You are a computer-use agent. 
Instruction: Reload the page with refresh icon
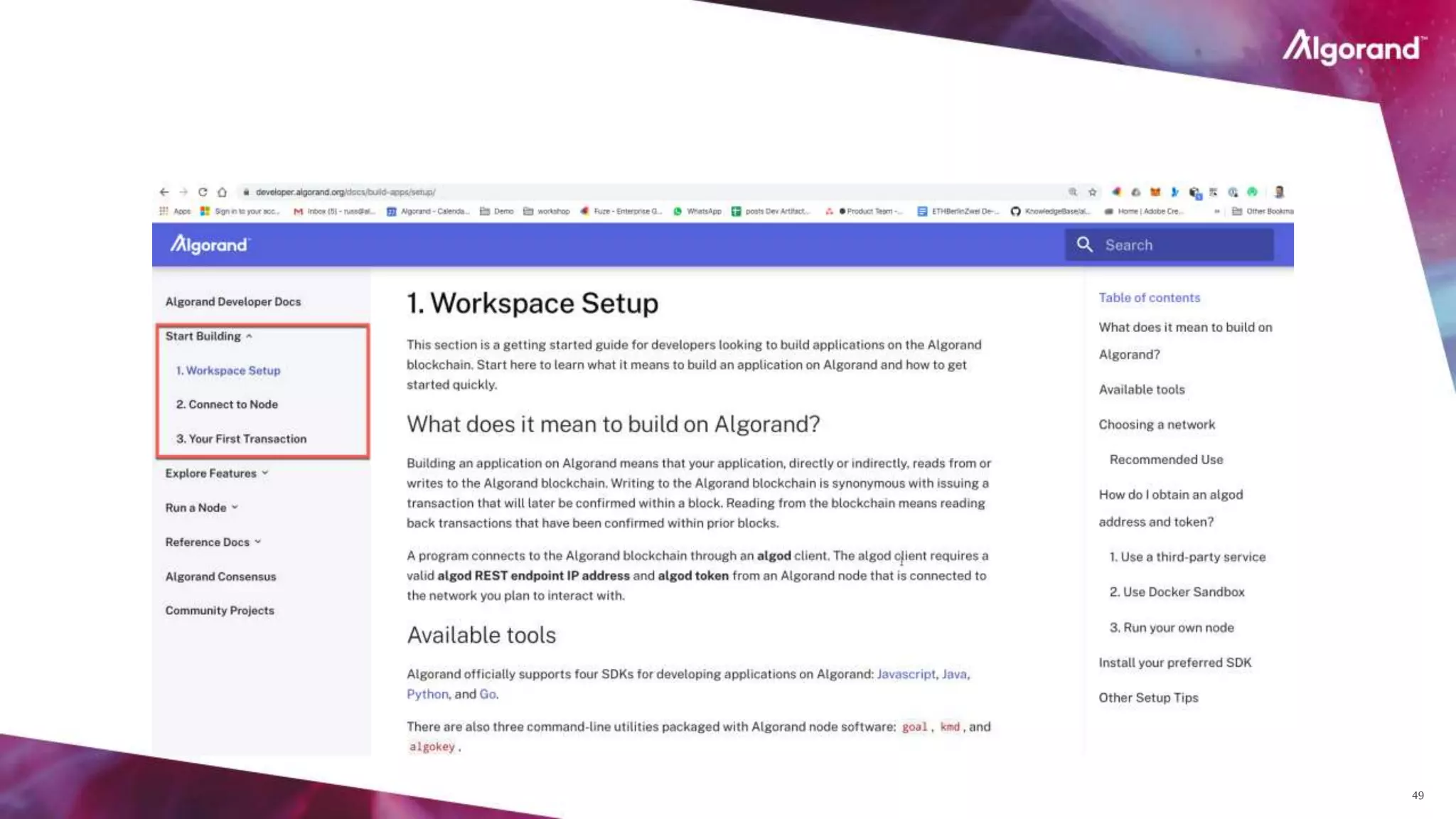click(x=203, y=192)
